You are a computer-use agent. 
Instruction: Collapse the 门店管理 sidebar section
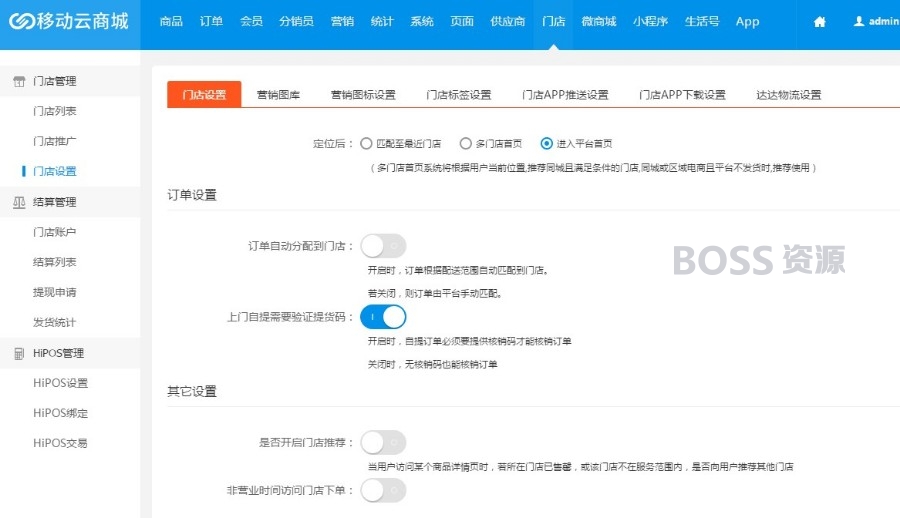[x=70, y=81]
